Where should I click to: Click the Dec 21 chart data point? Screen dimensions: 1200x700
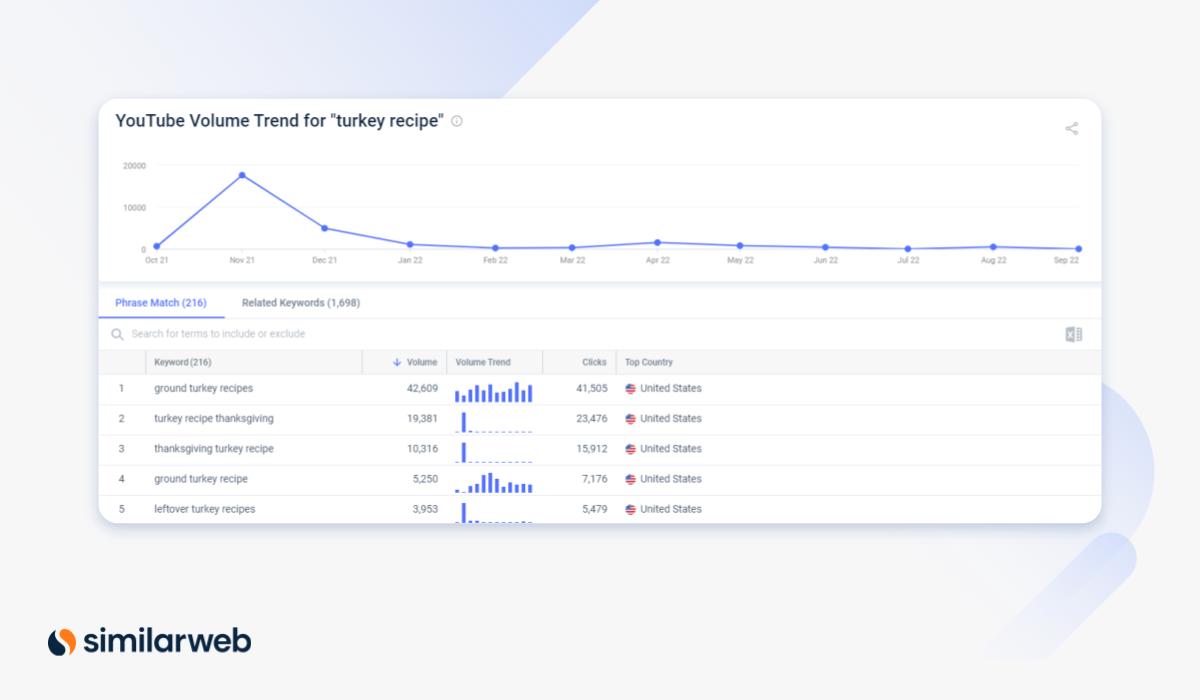pyautogui.click(x=324, y=228)
